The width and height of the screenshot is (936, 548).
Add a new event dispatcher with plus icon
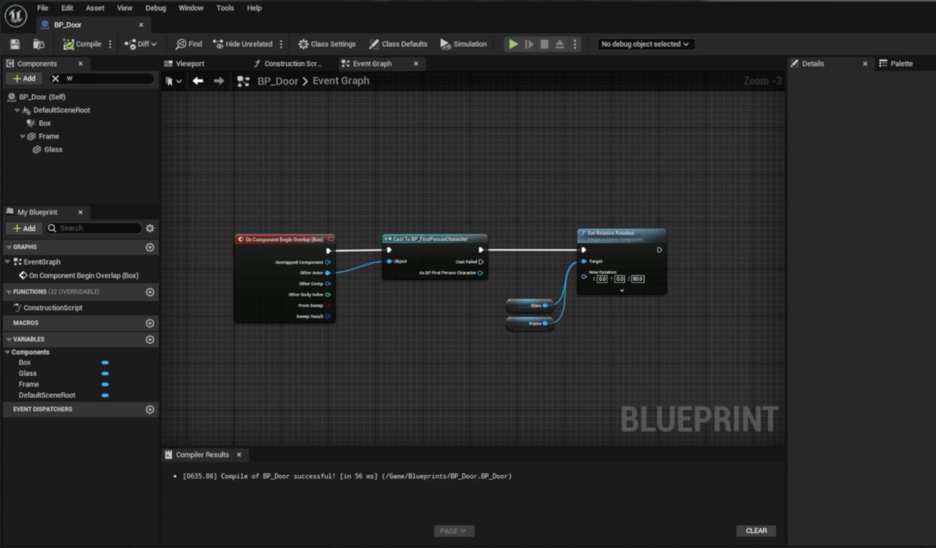(x=150, y=410)
